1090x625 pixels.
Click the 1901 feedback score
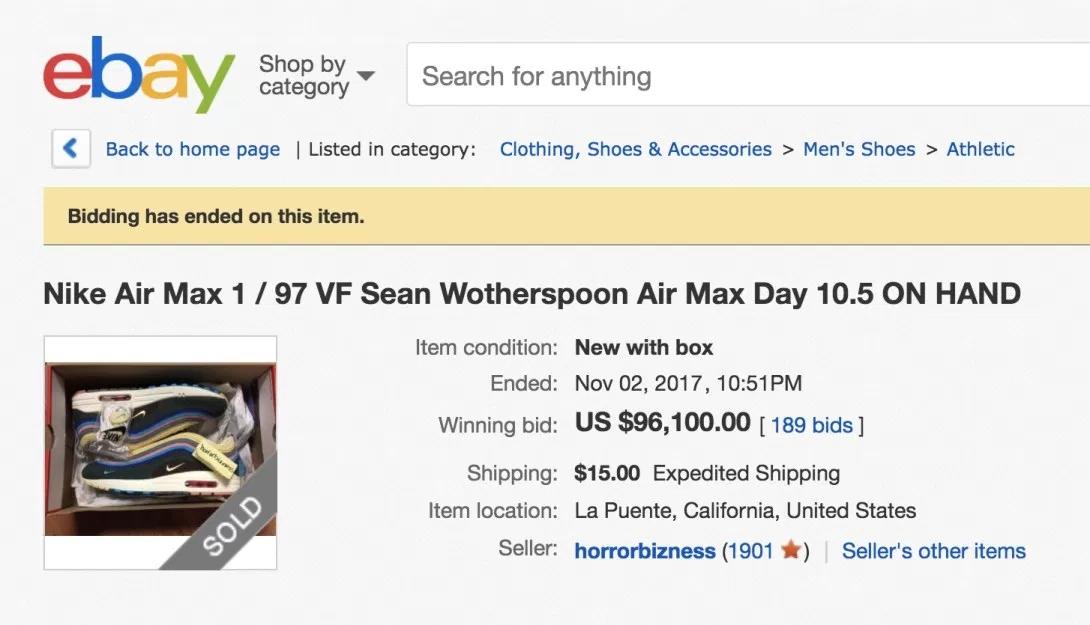pos(750,551)
